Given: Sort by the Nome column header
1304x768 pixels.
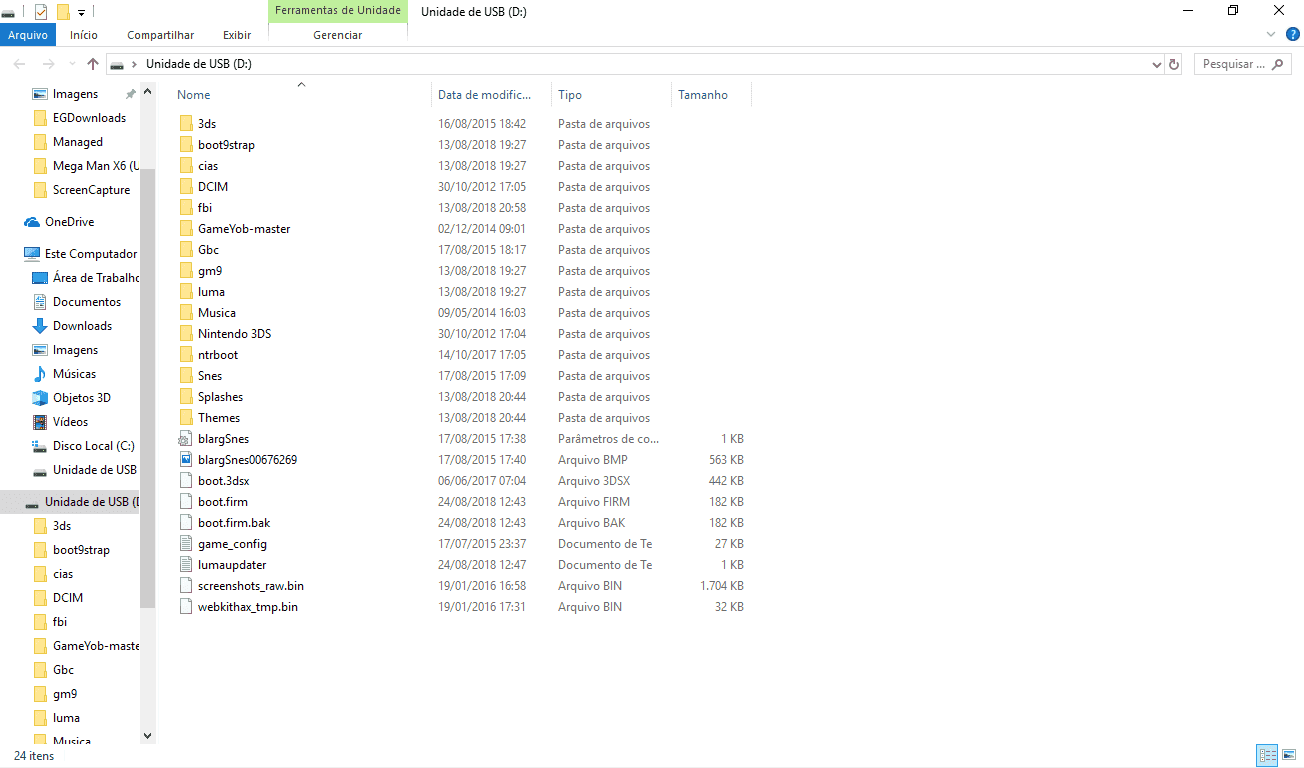Looking at the screenshot, I should [193, 95].
